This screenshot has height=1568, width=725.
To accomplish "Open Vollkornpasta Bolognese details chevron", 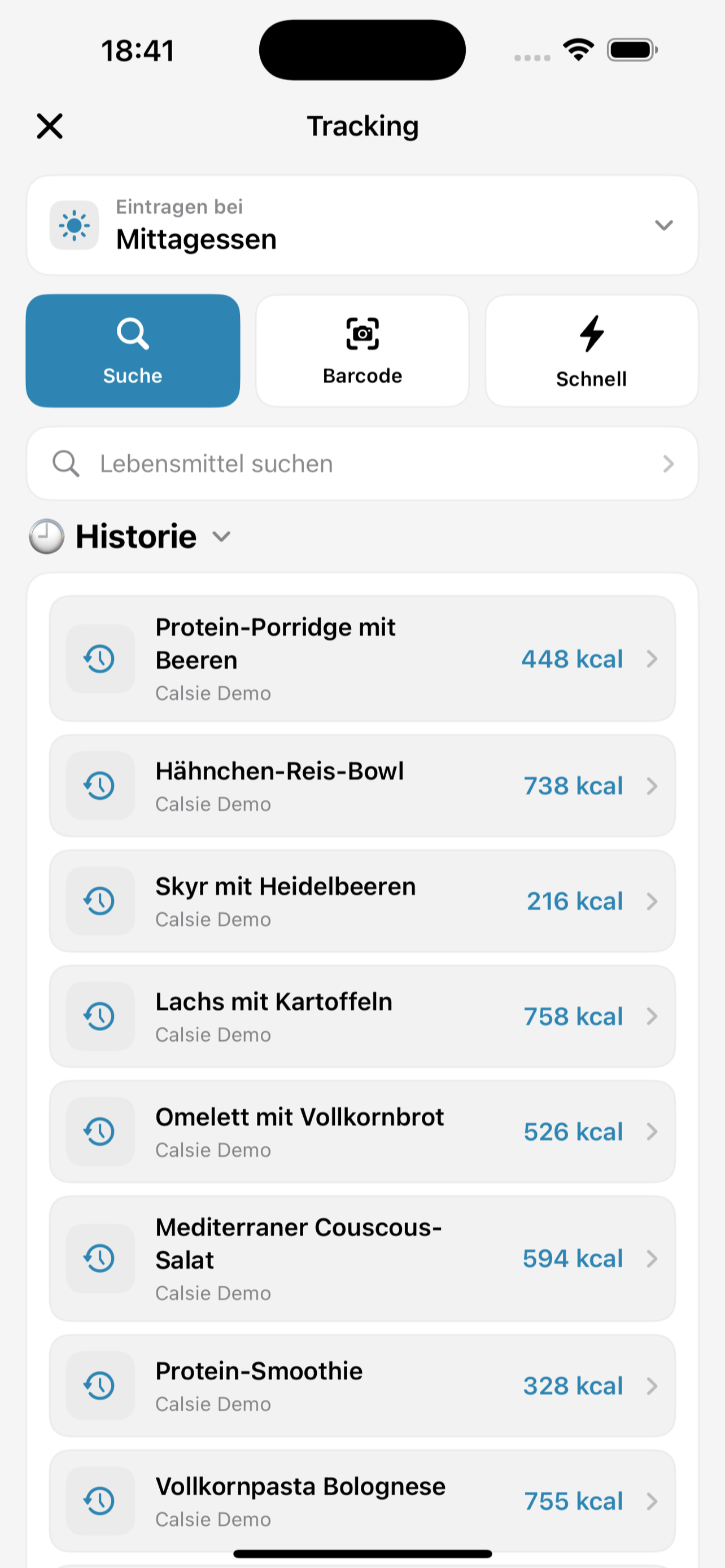I will pos(652,1501).
